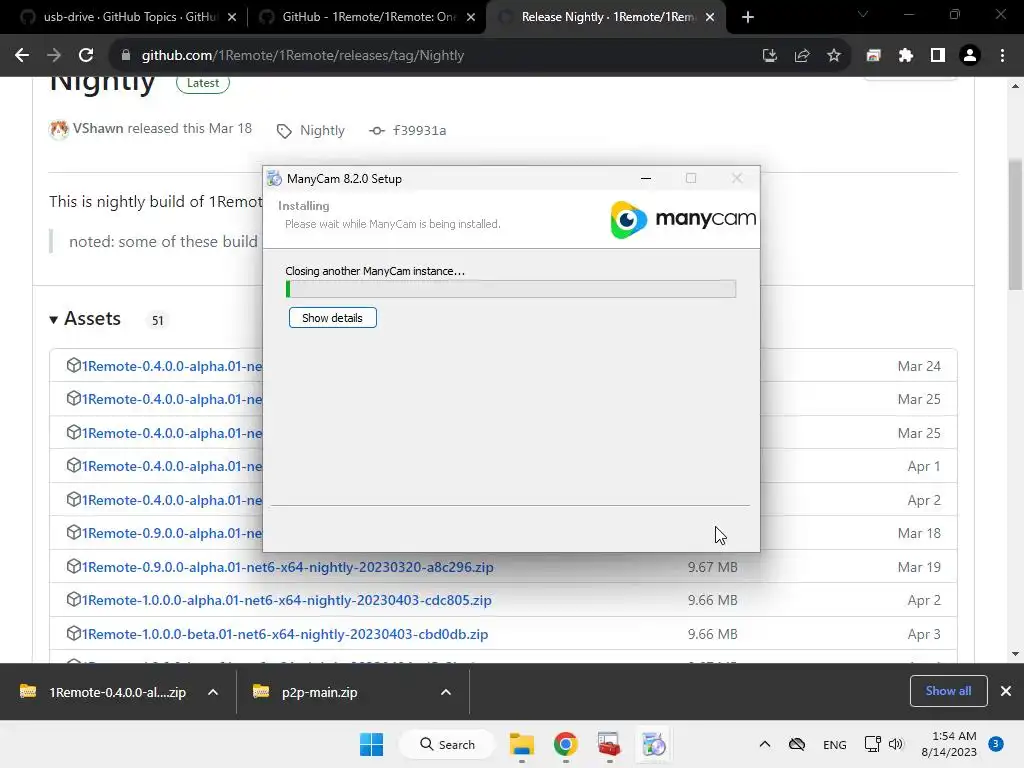The height and width of the screenshot is (768, 1024).
Task: Click the scrollbar down arrow
Action: [x=1015, y=654]
